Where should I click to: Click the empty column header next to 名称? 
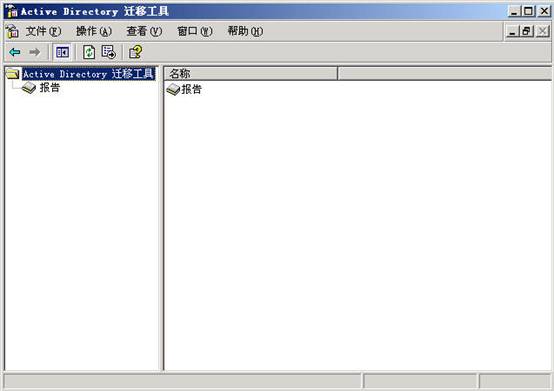pos(444,73)
